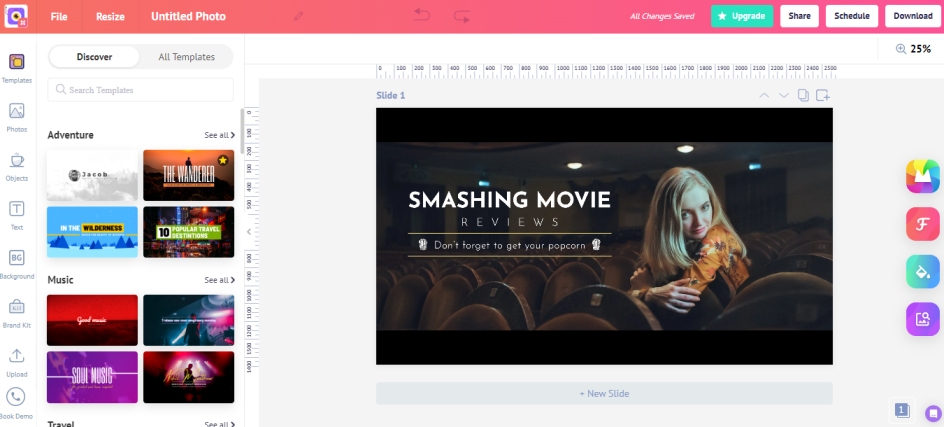Select the Jacob white template thumbnail
This screenshot has height=427, width=944.
[x=92, y=175]
